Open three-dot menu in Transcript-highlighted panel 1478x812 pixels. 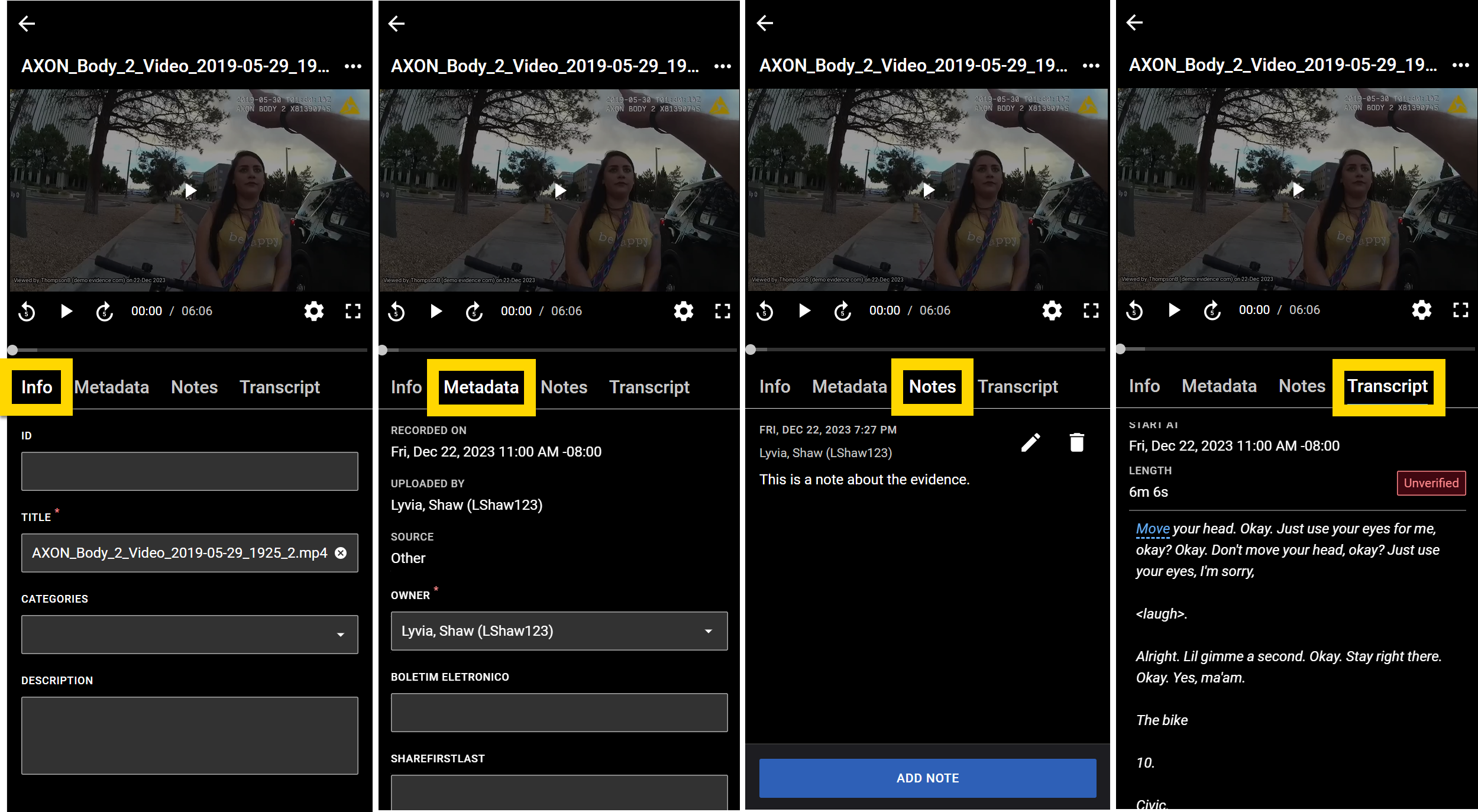coord(1460,65)
